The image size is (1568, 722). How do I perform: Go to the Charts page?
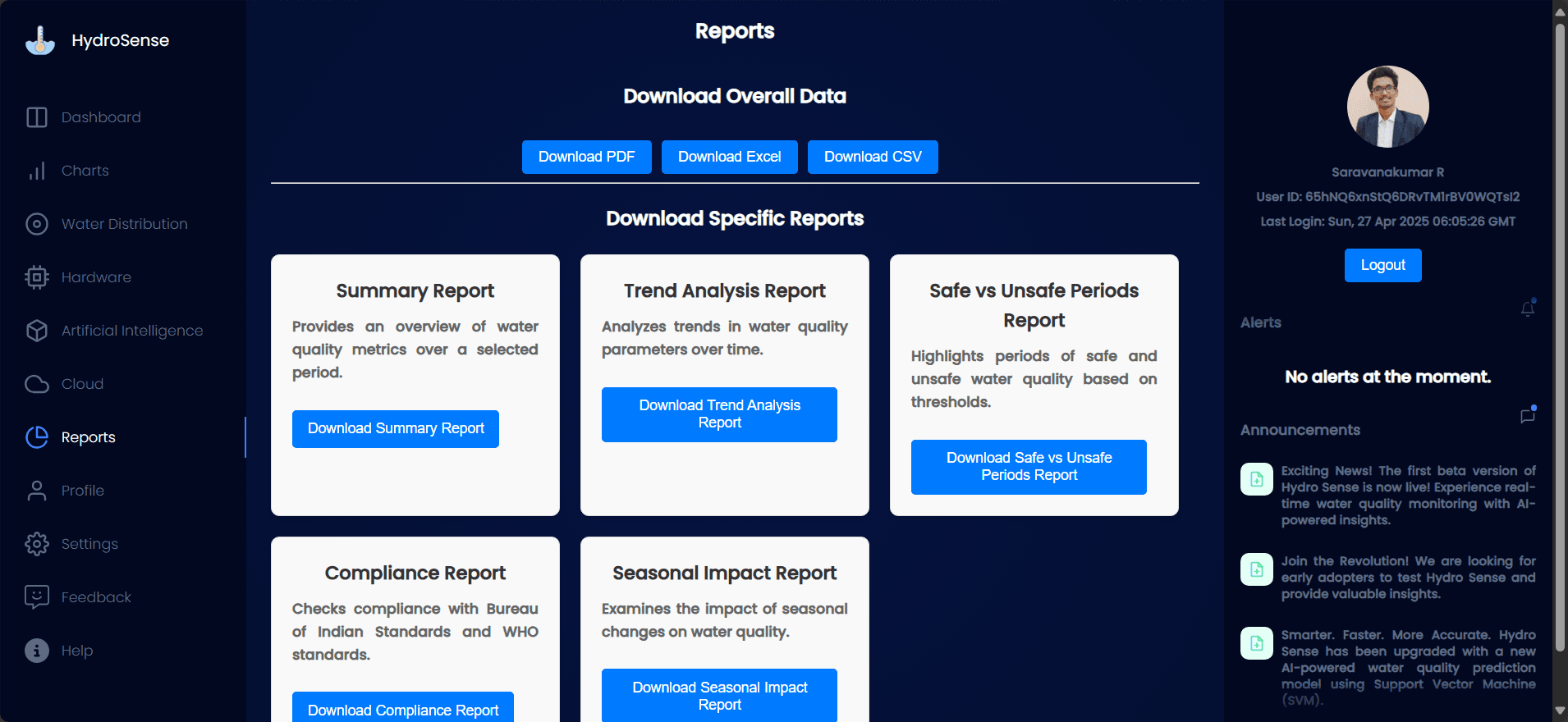pos(123,171)
